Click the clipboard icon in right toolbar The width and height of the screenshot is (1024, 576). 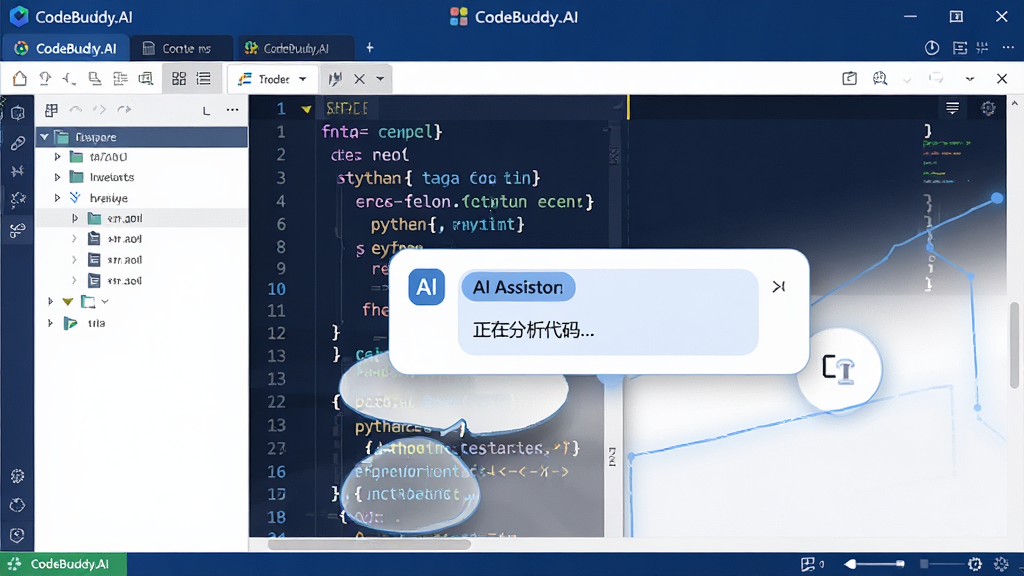coord(850,79)
